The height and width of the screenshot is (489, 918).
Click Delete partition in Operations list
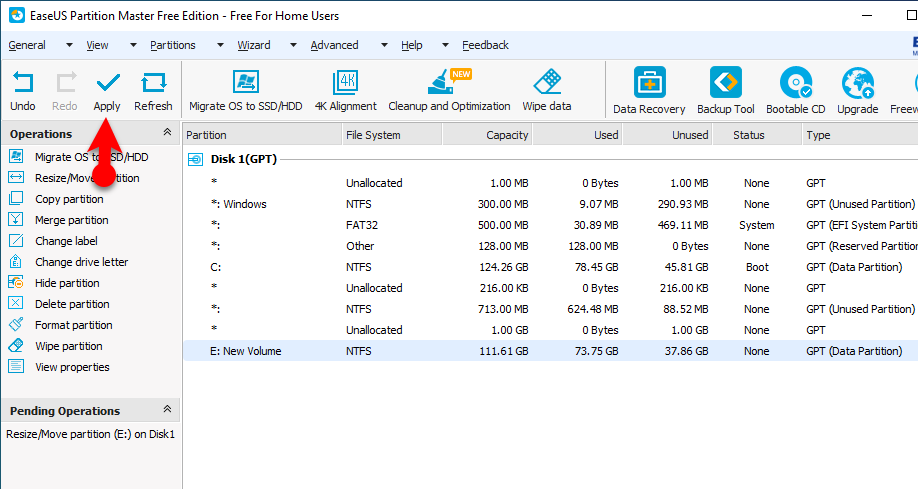coord(72,304)
